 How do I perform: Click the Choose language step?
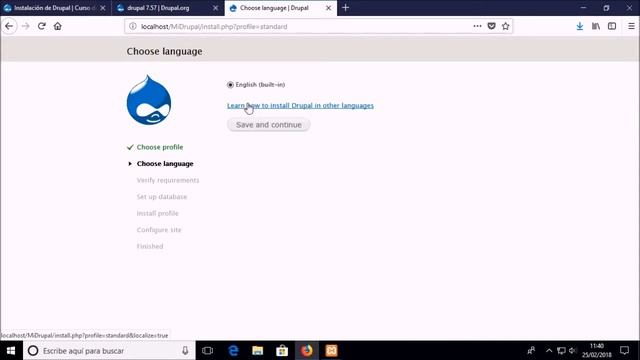pyautogui.click(x=165, y=164)
